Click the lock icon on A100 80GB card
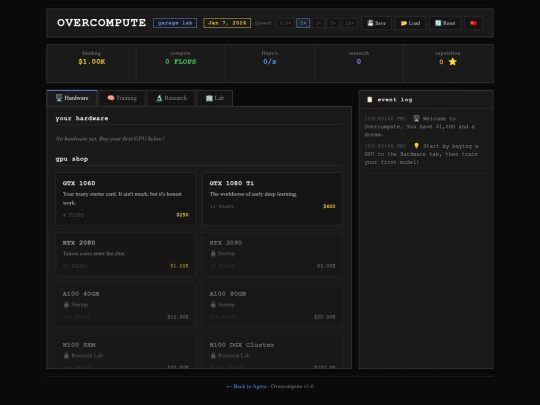This screenshot has width=540, height=405. (x=213, y=304)
